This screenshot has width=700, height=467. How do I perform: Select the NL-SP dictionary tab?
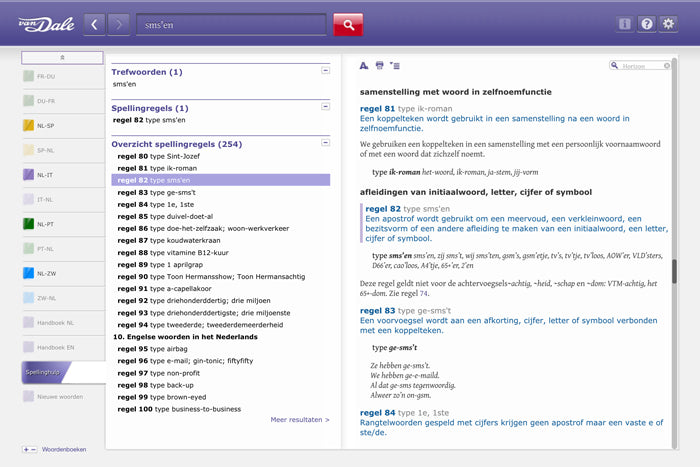(x=45, y=126)
